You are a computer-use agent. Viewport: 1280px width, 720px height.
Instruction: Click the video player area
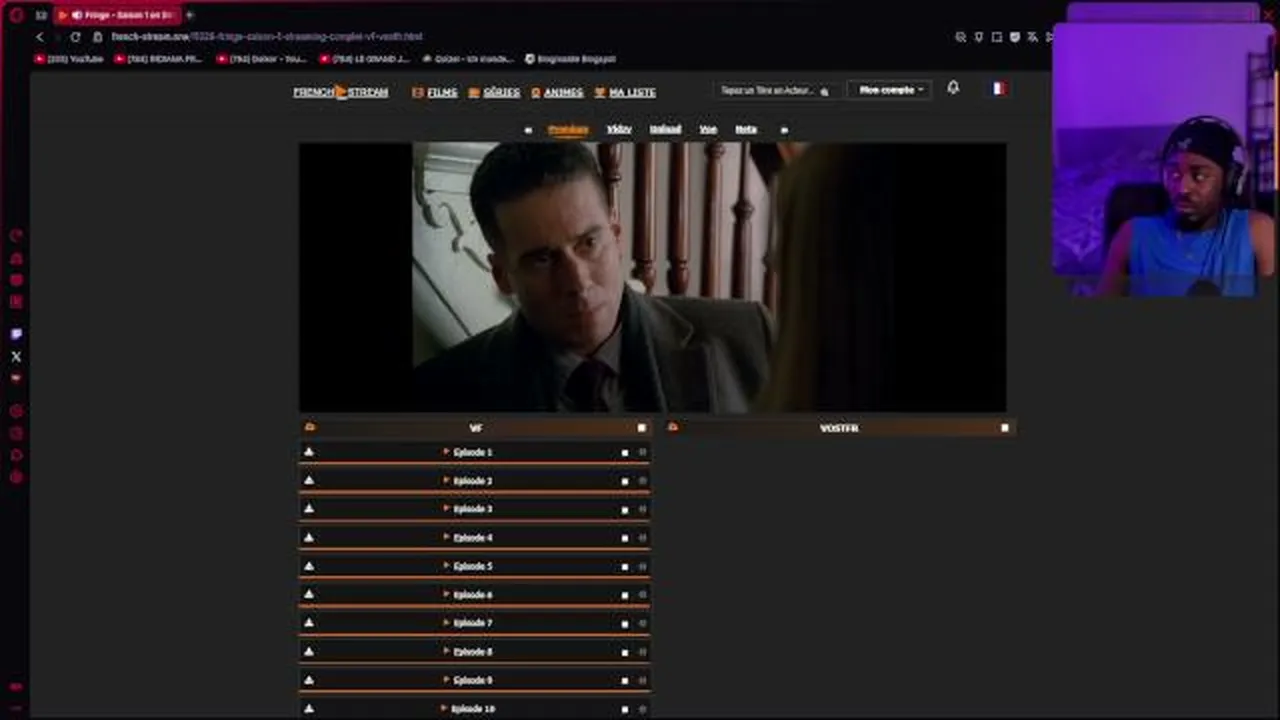653,277
